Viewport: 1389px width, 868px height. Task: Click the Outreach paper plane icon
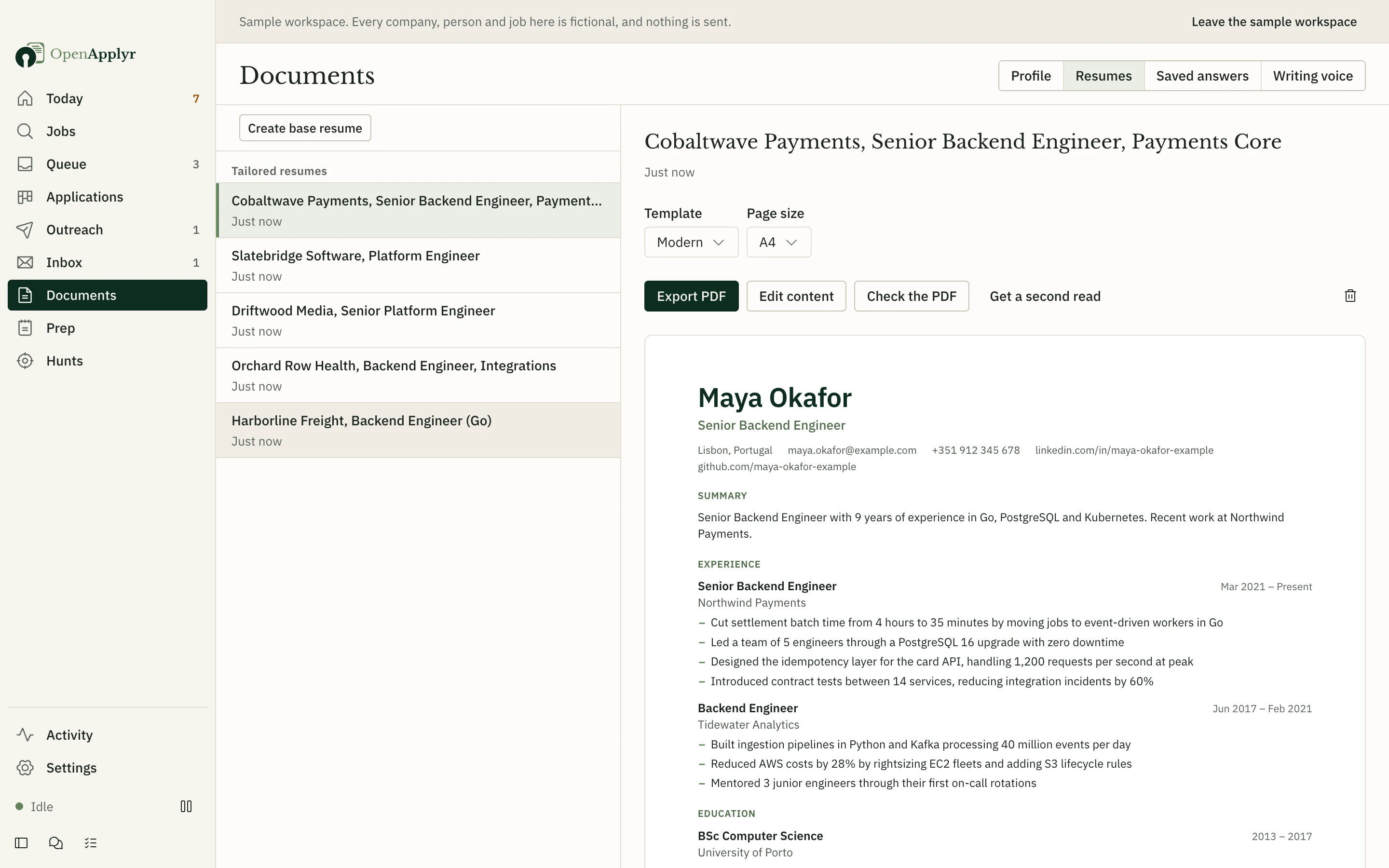(x=25, y=230)
